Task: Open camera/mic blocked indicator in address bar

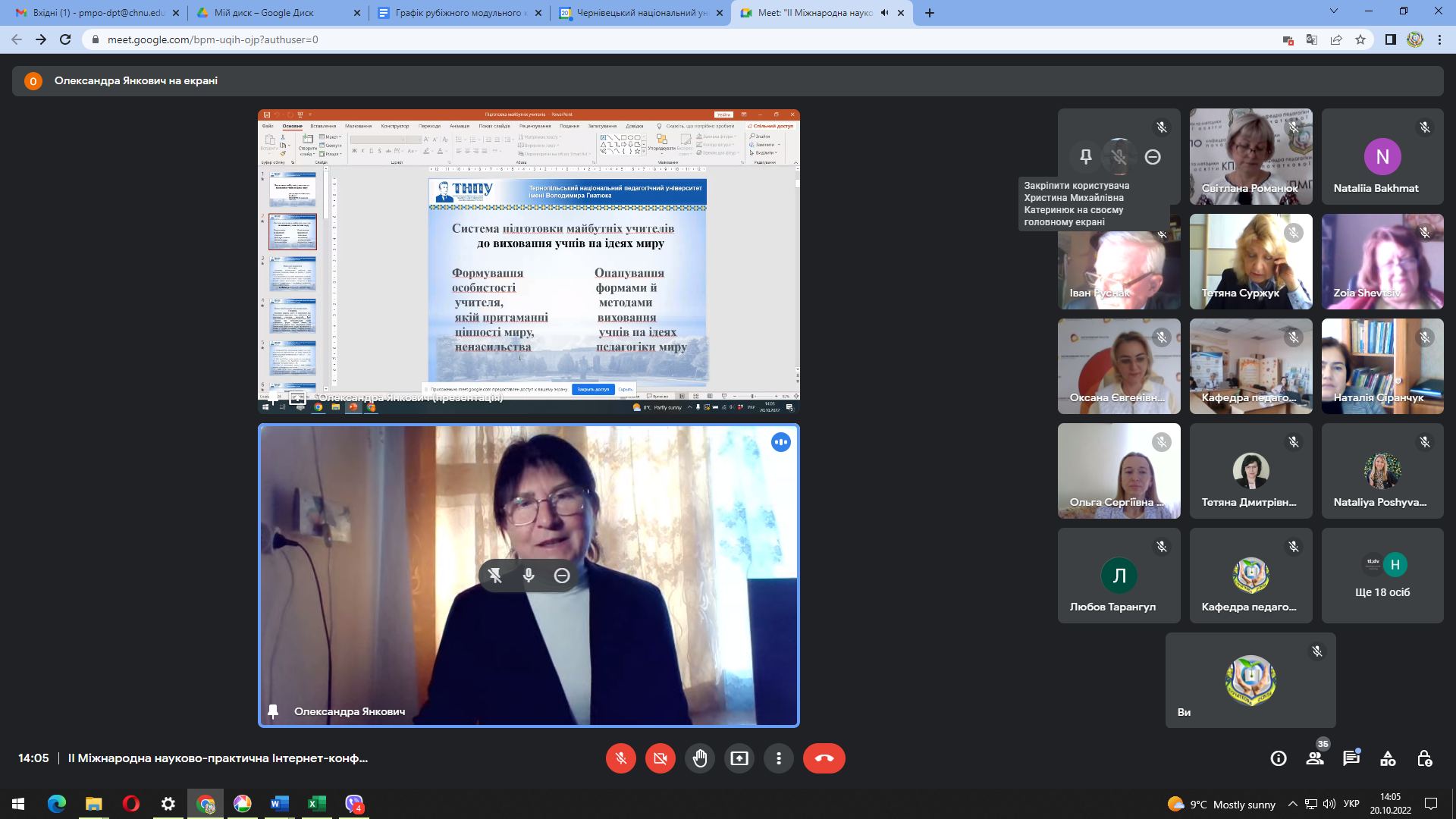Action: click(1288, 39)
